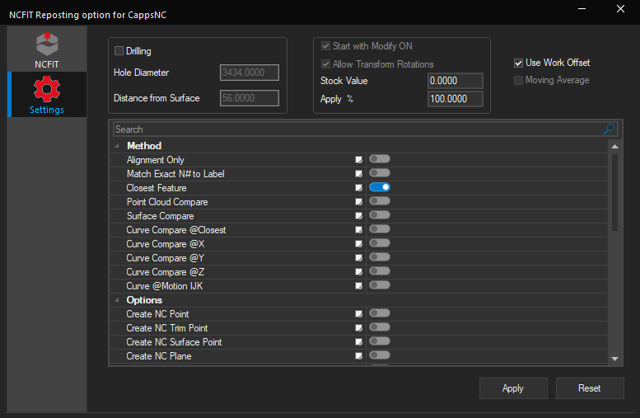Click the note icon beside Create NC Trim Point

coord(358,328)
